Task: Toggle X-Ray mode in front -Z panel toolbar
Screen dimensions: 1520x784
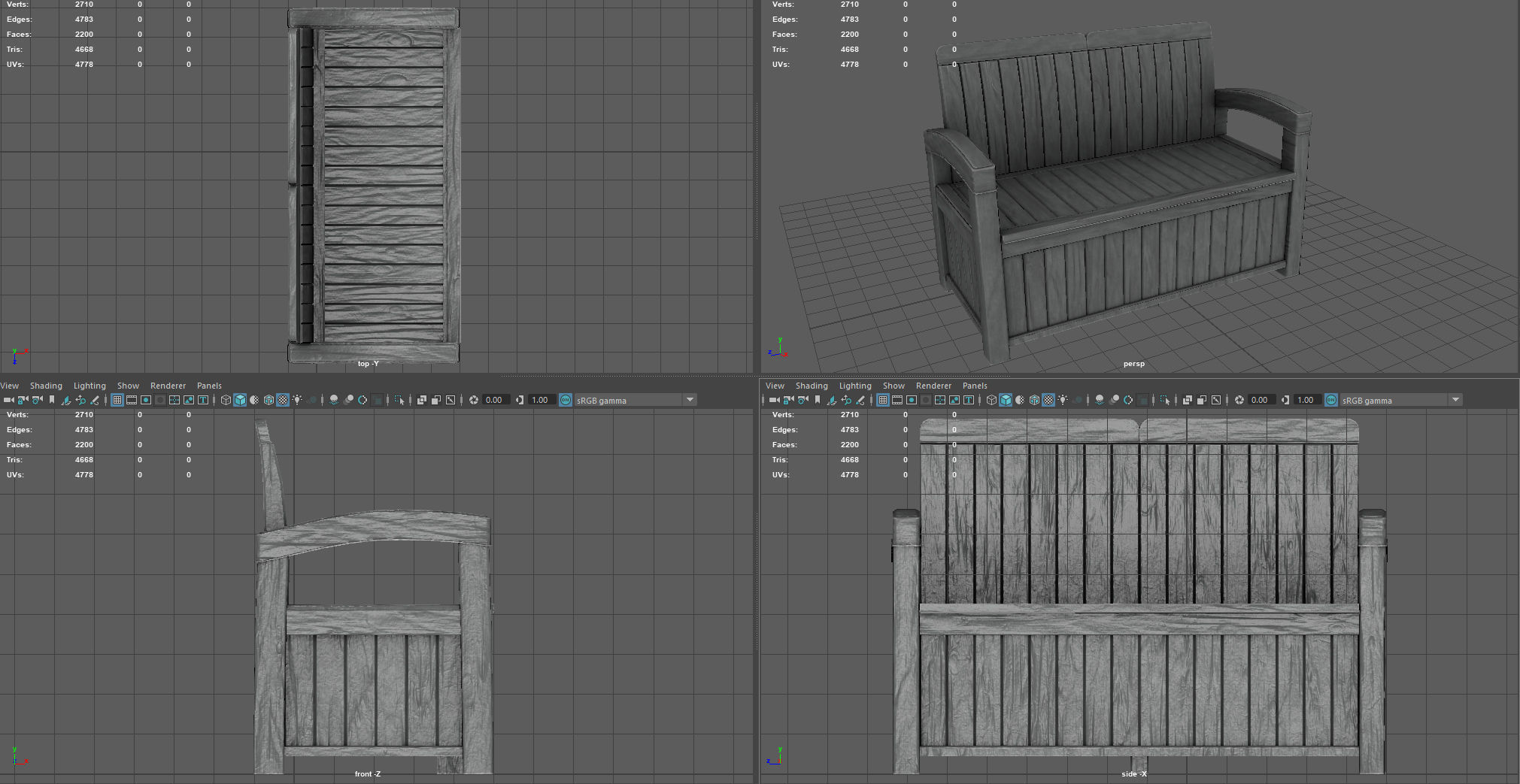Action: click(421, 400)
